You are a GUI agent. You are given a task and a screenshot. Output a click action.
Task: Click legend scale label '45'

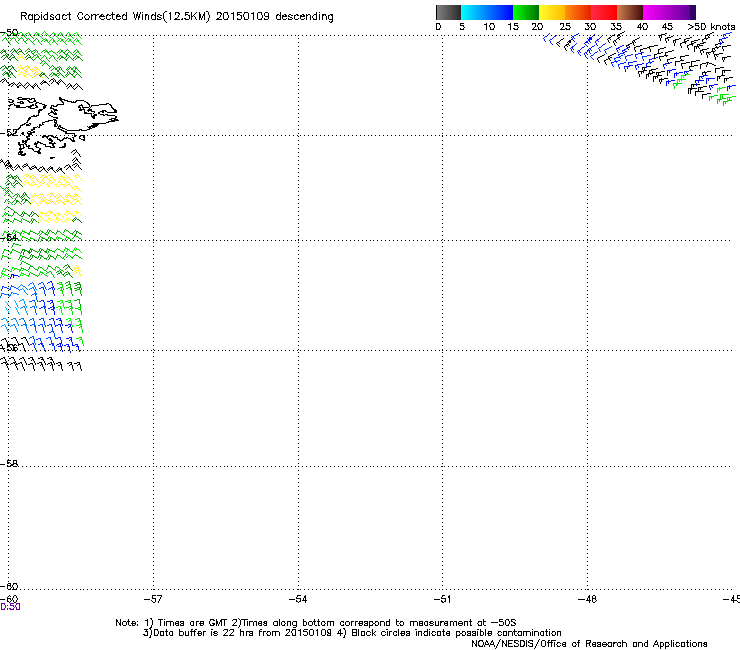pyautogui.click(x=667, y=27)
